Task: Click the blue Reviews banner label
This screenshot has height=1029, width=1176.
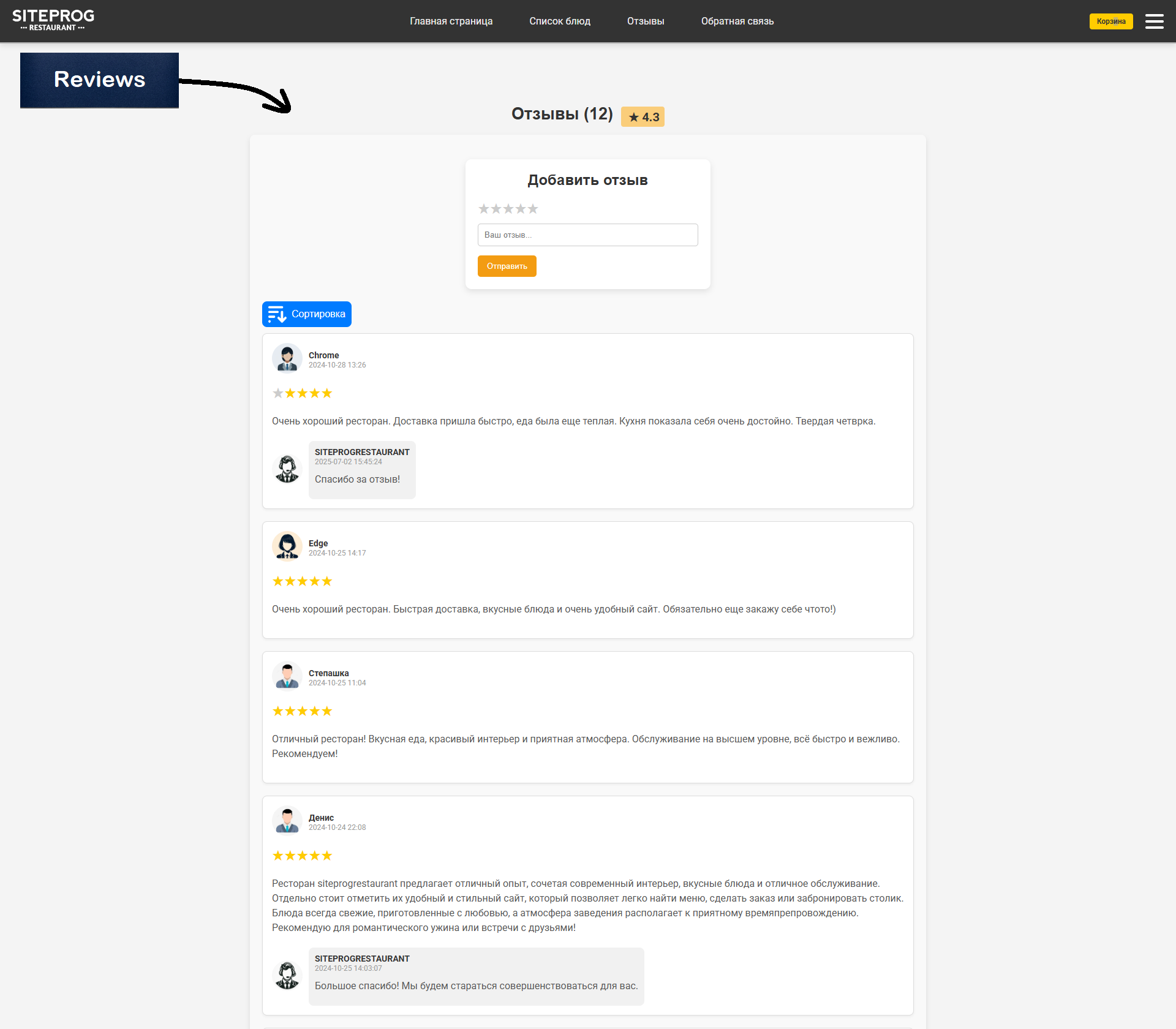Action: coord(99,80)
